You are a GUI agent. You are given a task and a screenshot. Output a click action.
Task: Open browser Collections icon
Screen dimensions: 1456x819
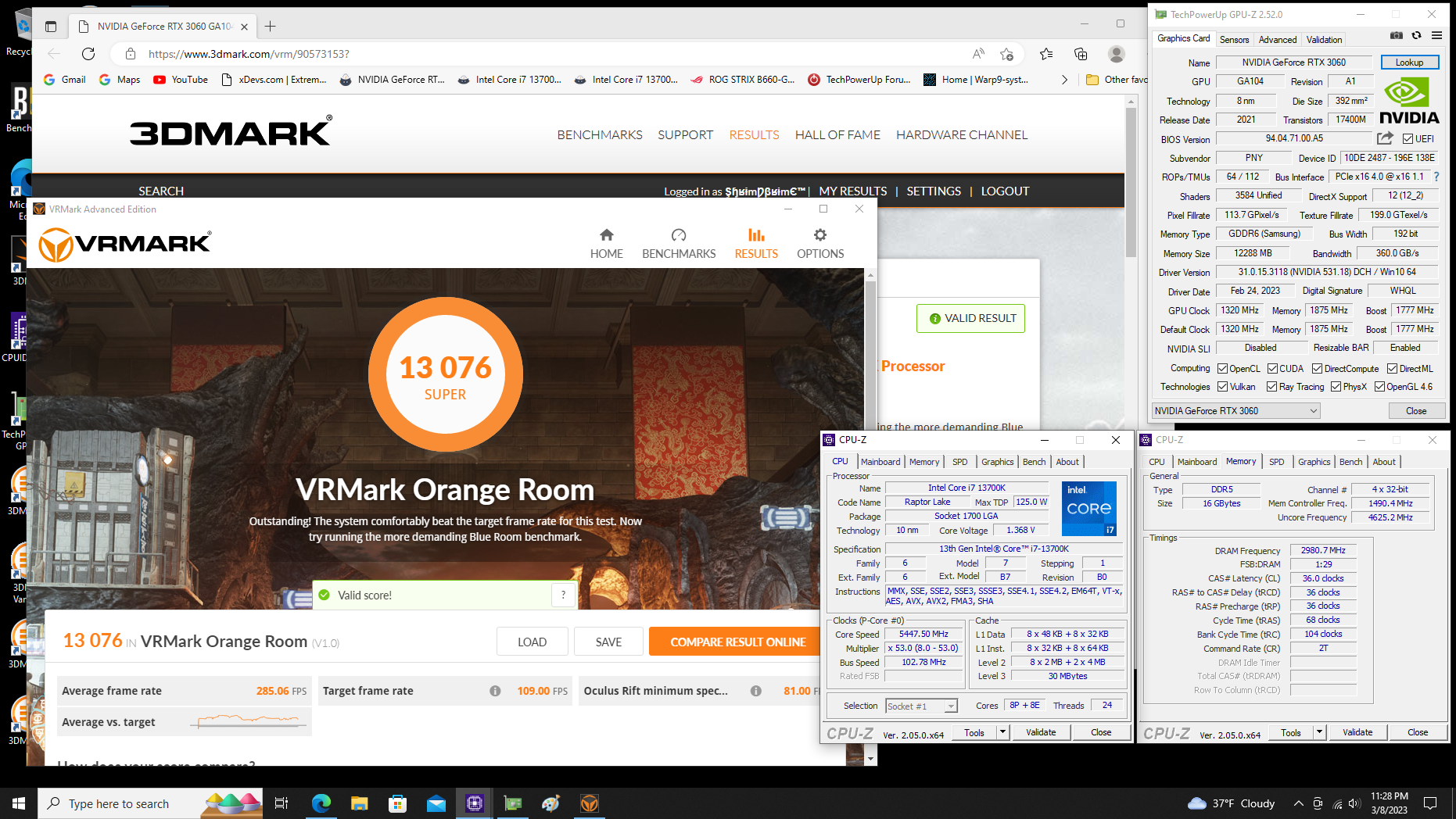pyautogui.click(x=1081, y=54)
